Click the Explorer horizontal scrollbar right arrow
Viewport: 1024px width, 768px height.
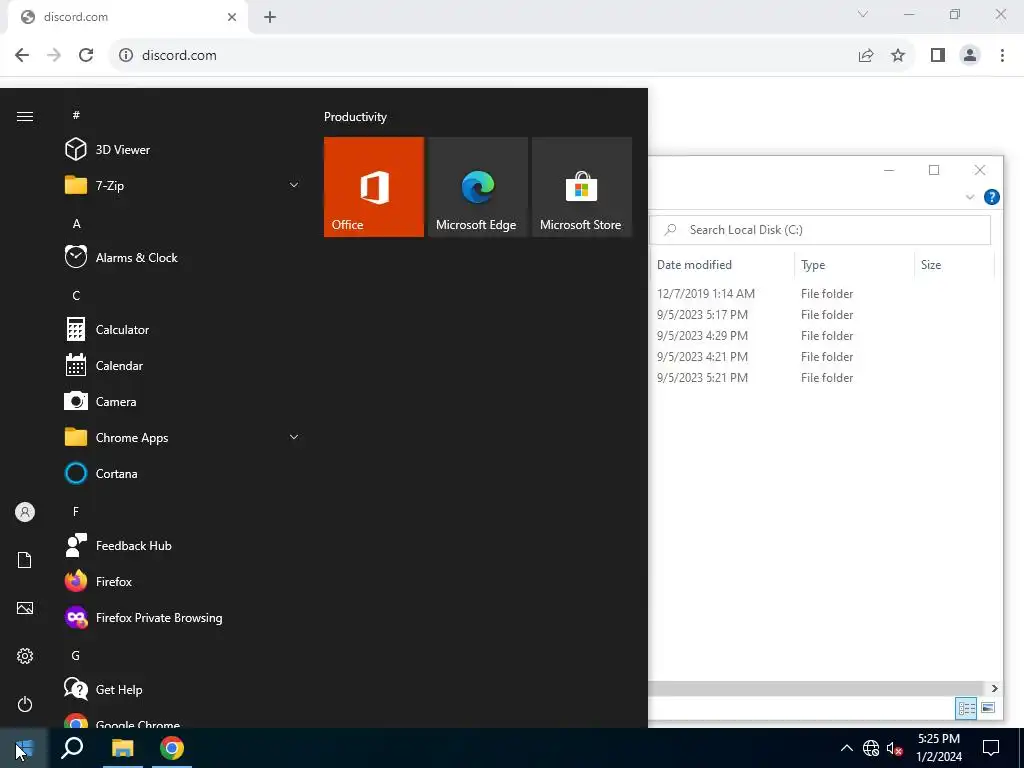(x=994, y=688)
